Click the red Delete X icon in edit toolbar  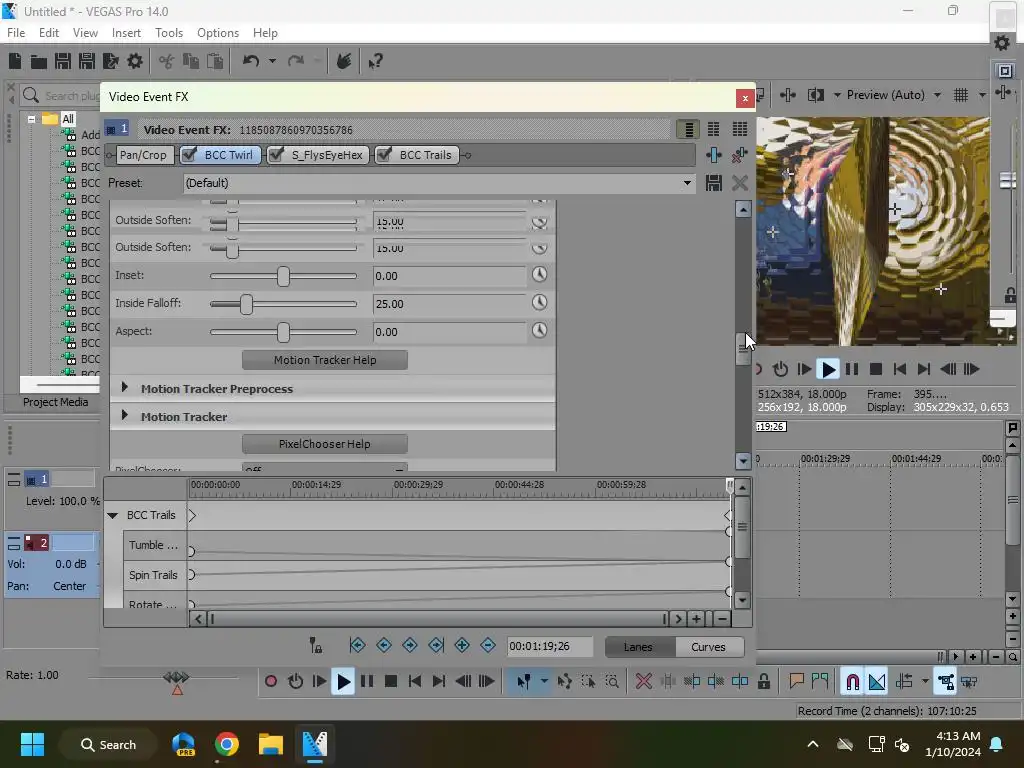coord(643,681)
